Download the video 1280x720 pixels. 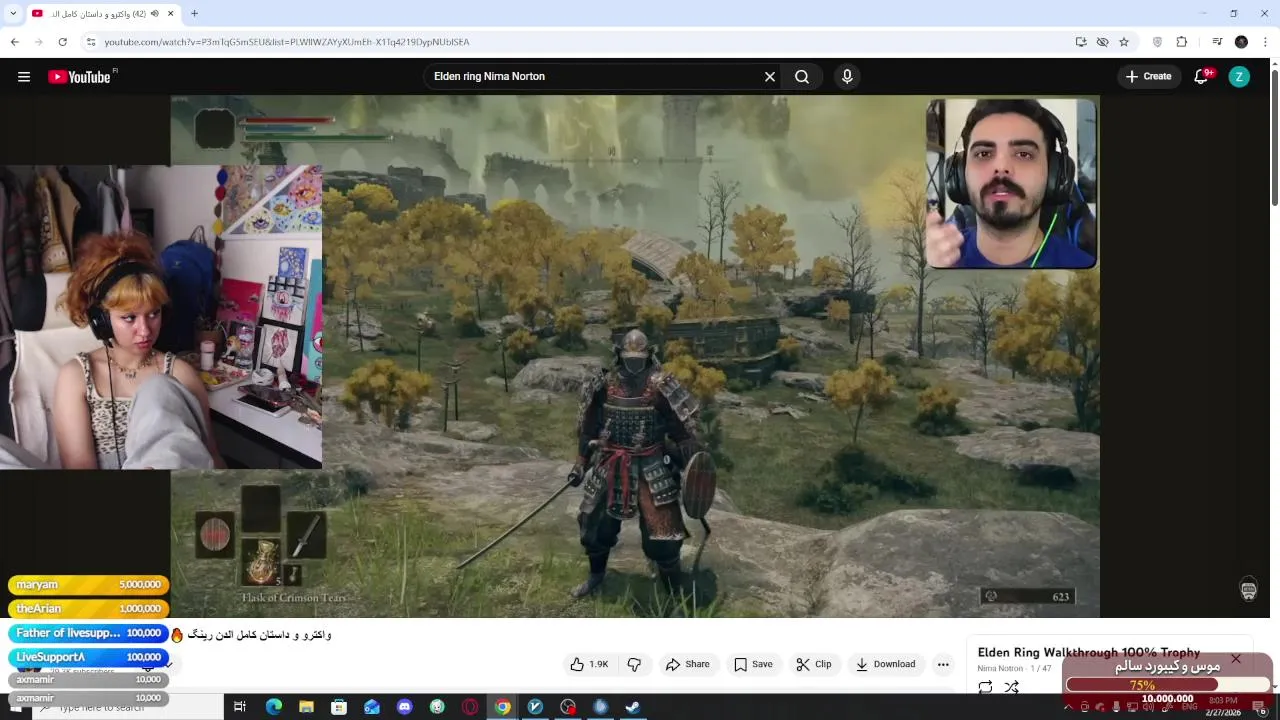[x=885, y=664]
